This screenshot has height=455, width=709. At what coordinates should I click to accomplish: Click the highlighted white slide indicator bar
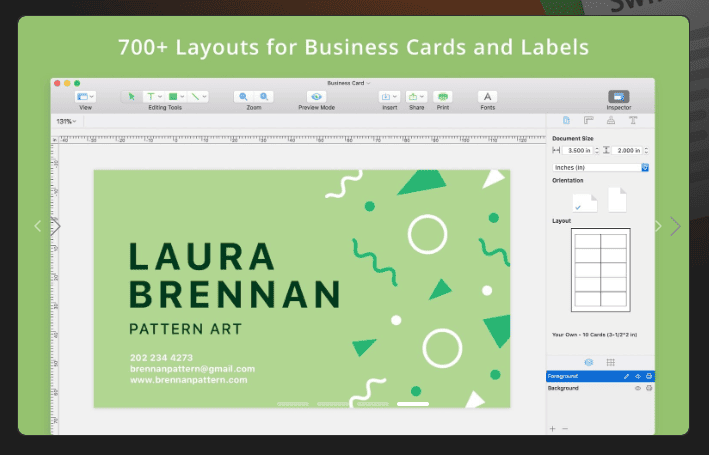click(413, 404)
